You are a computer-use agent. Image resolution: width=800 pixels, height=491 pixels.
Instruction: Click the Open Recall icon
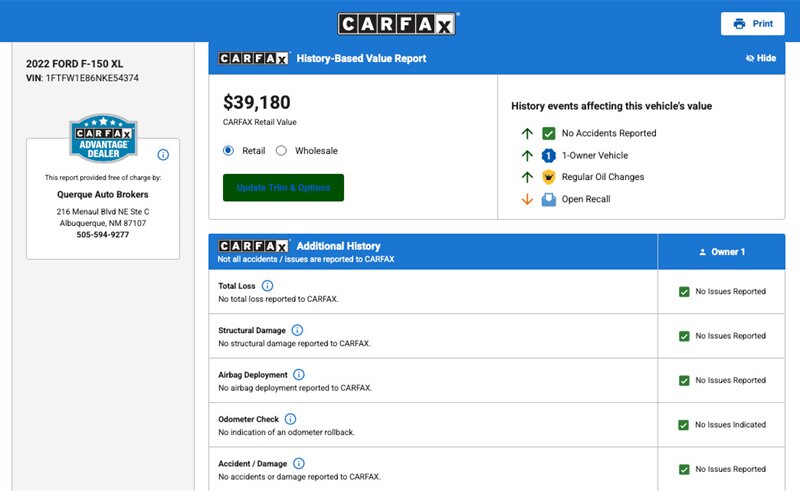point(548,199)
